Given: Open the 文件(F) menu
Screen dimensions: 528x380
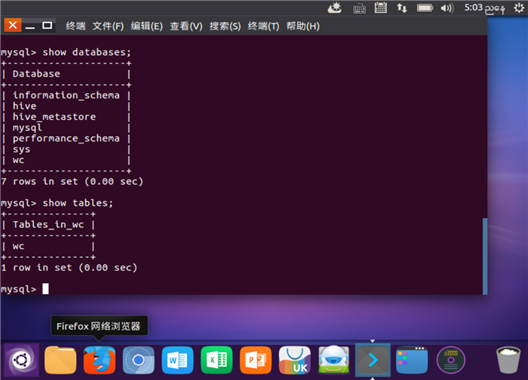Looking at the screenshot, I should click(x=108, y=26).
